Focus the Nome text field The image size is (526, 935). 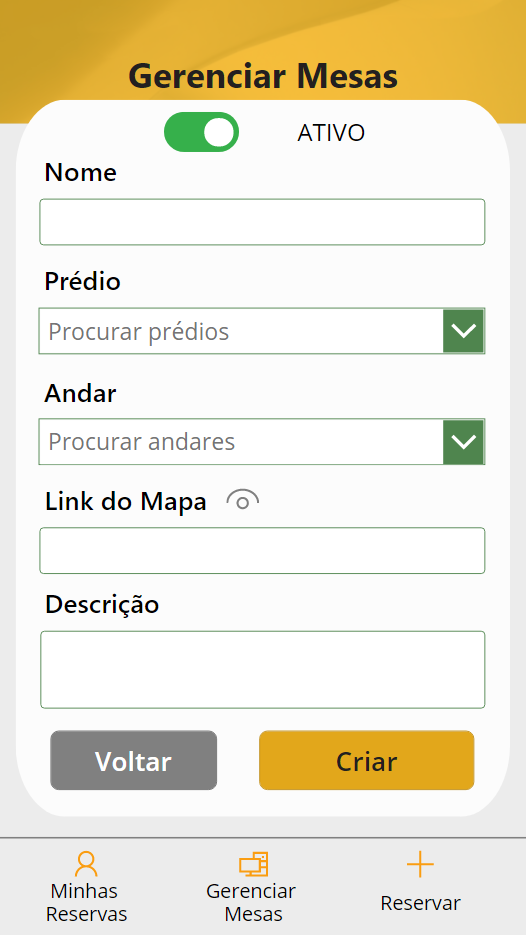click(262, 222)
